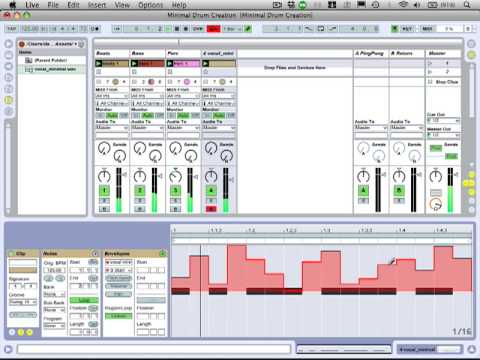This screenshot has width=480, height=360.
Task: Click the top browser toggle icon in left sidebar
Action: (x=9, y=44)
